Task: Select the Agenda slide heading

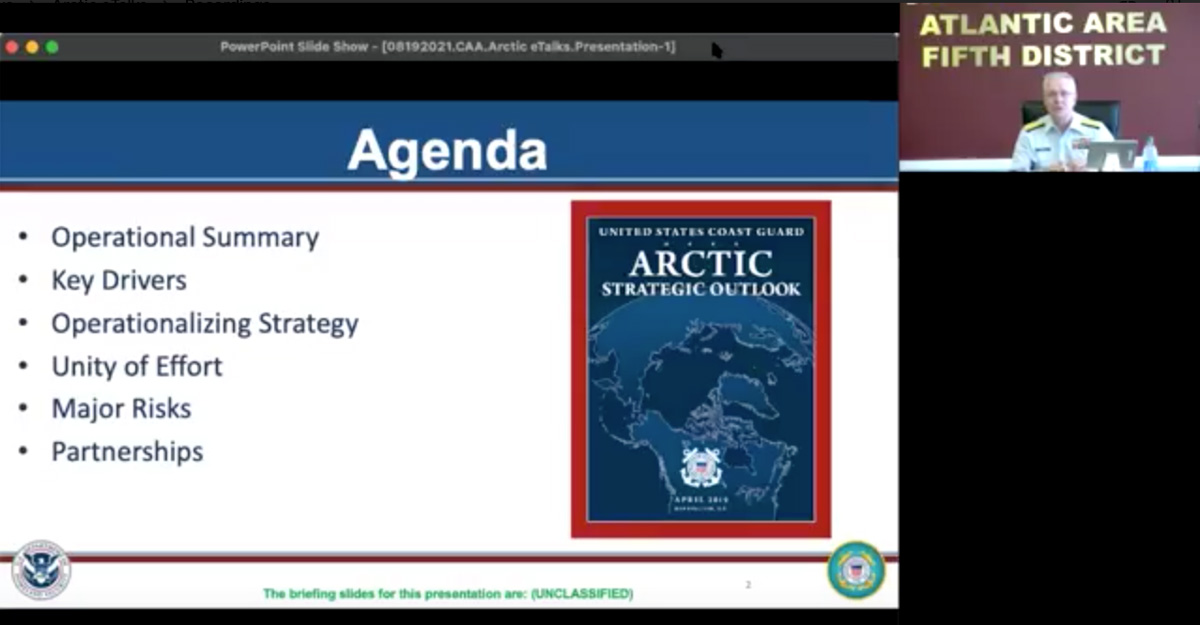Action: (x=447, y=151)
